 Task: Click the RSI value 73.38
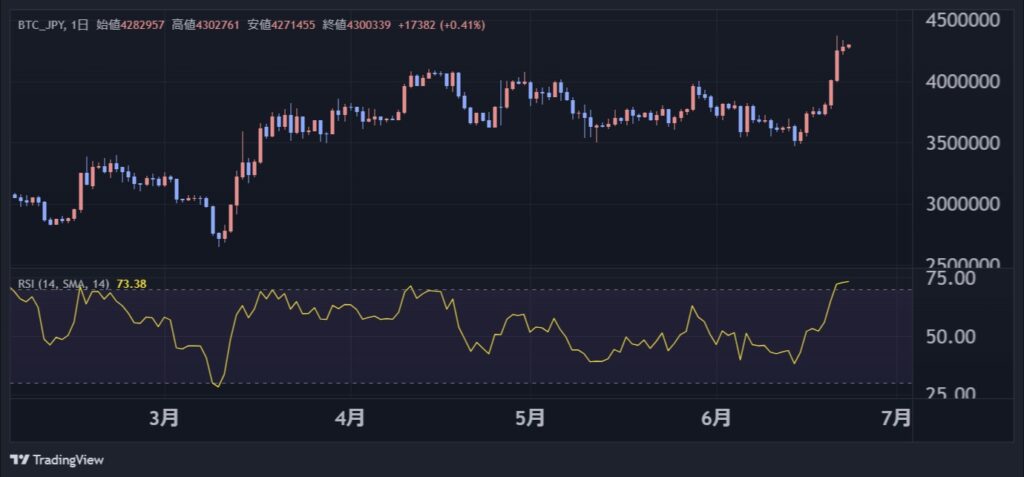(131, 284)
